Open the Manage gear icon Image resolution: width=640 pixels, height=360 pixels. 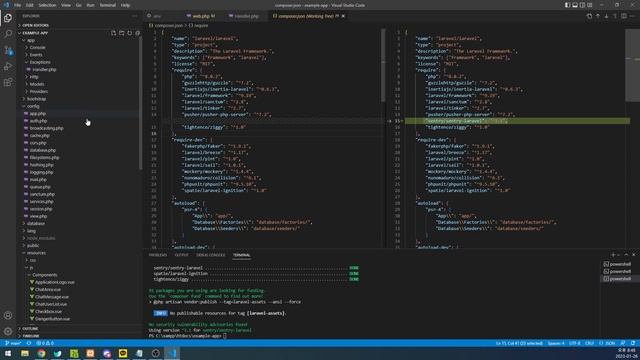tap(8, 331)
